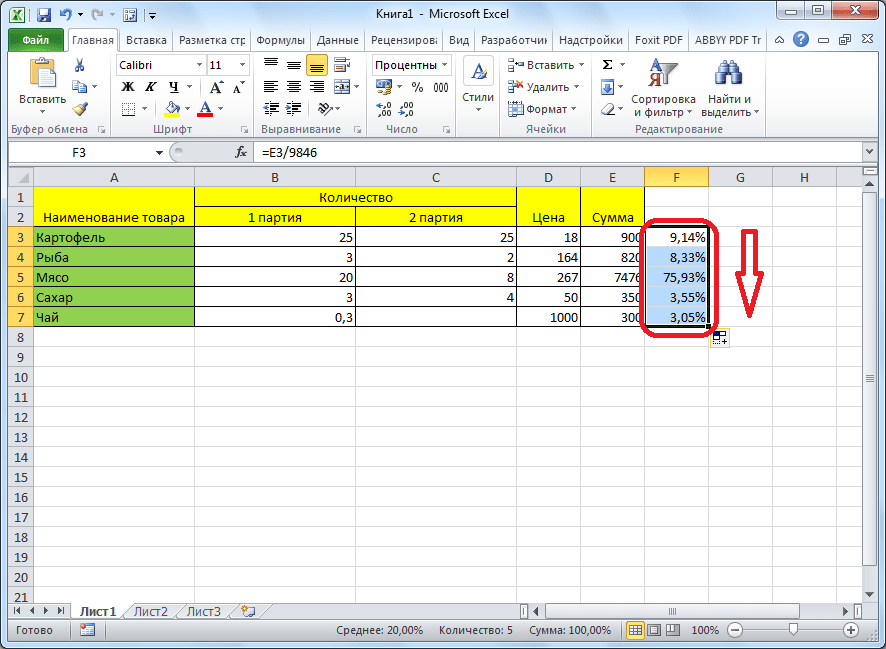Select the Format Painter brush icon
The image size is (886, 649).
80,109
